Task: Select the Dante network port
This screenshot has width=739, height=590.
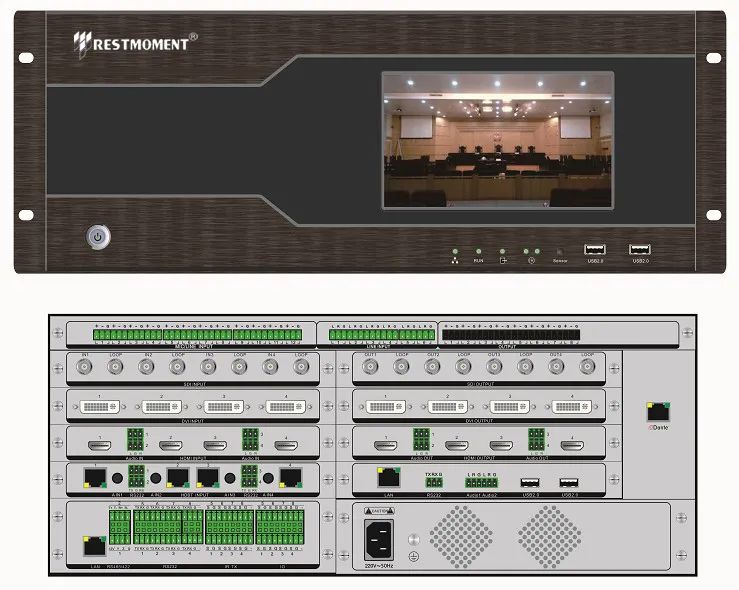Action: click(x=658, y=412)
